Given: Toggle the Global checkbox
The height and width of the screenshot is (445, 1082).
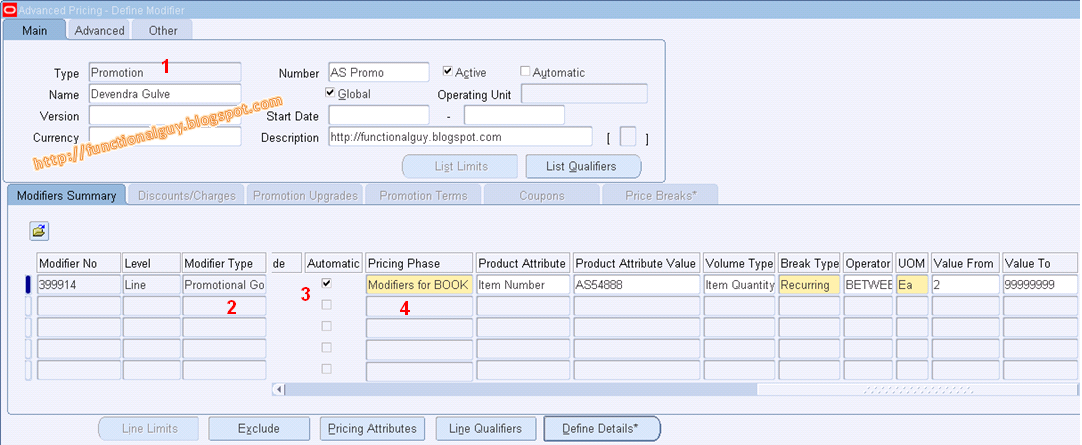Looking at the screenshot, I should 330,92.
